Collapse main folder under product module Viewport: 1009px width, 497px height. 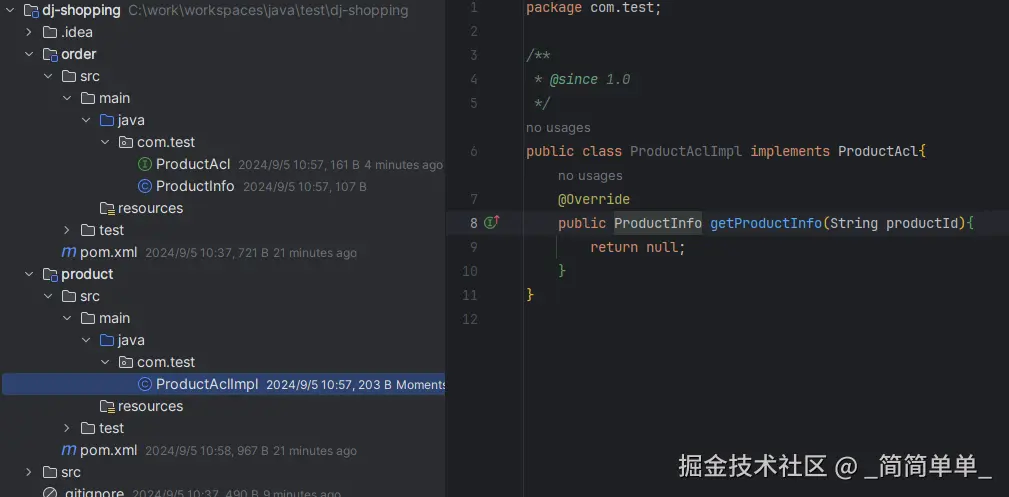(67, 318)
